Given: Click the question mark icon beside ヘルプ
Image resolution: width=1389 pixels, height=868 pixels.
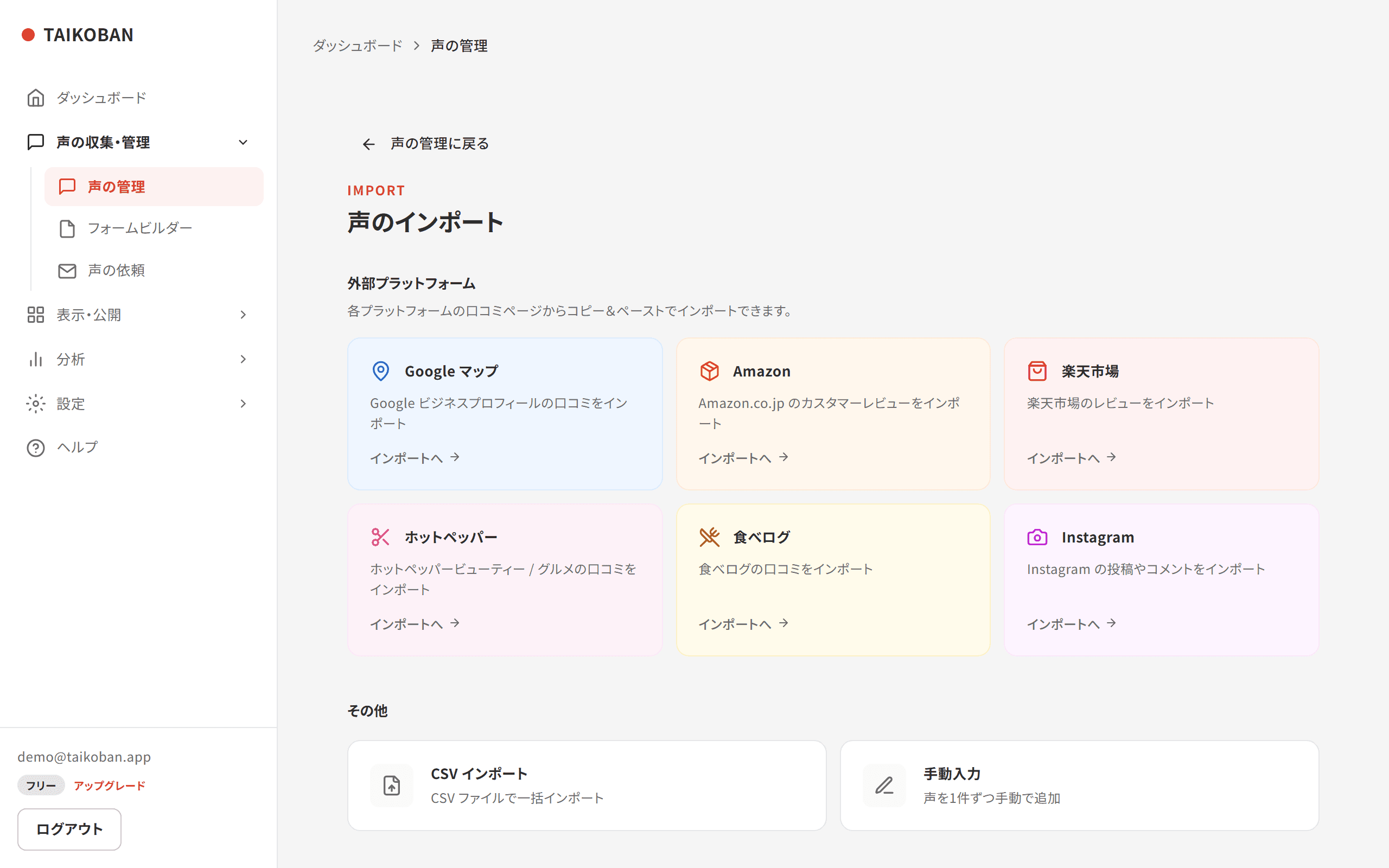Looking at the screenshot, I should pyautogui.click(x=36, y=448).
